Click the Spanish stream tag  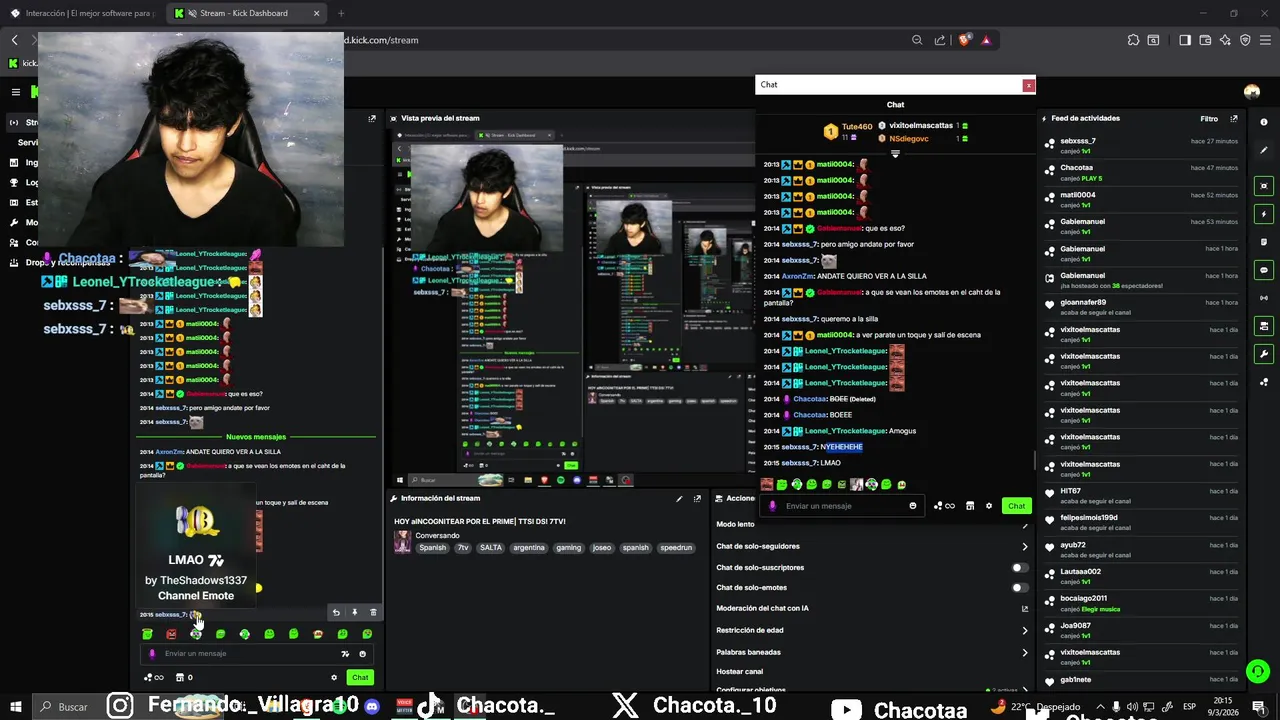(433, 548)
